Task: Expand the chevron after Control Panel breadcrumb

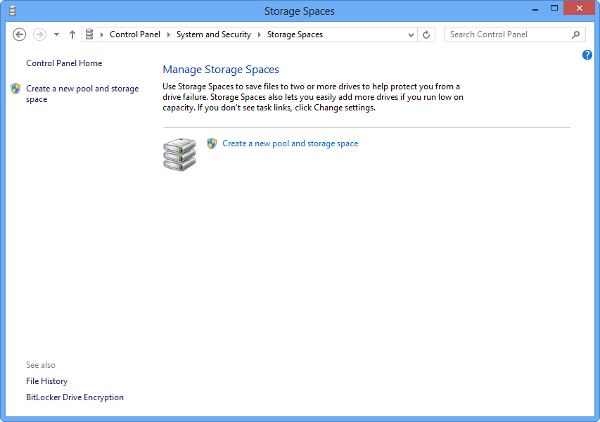Action: pos(168,34)
